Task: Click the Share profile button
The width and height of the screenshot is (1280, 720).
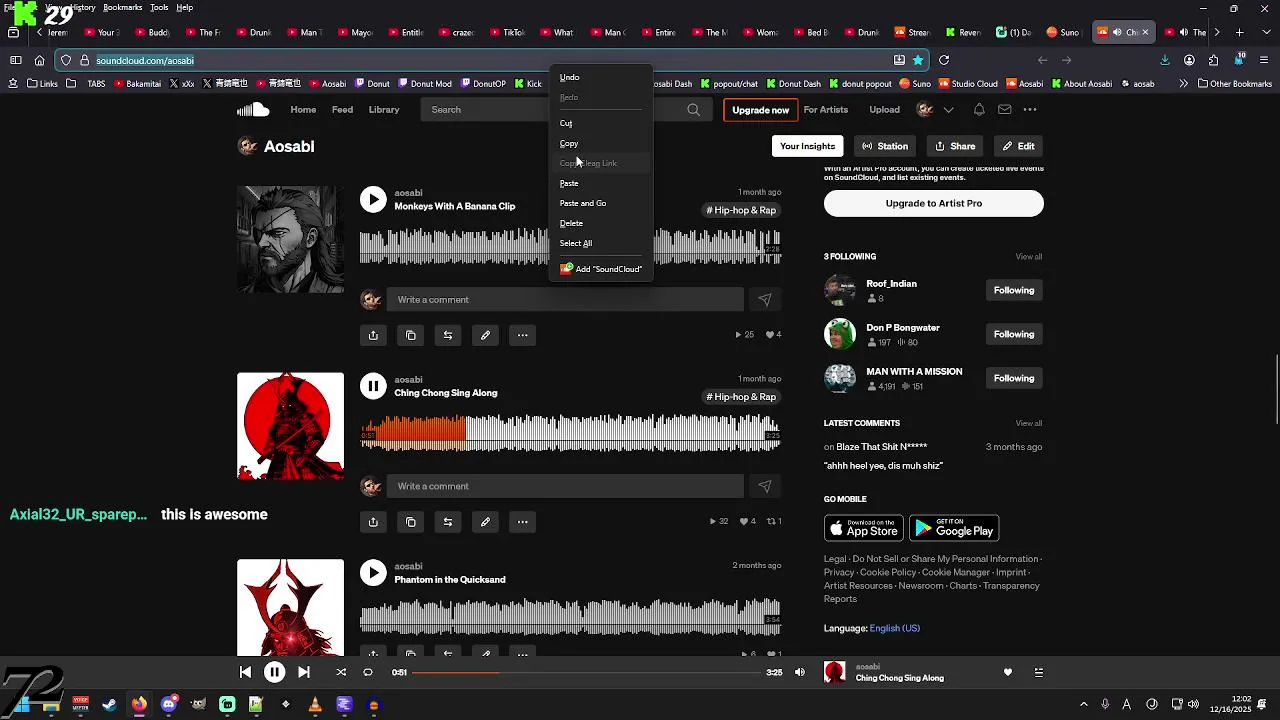Action: [955, 146]
